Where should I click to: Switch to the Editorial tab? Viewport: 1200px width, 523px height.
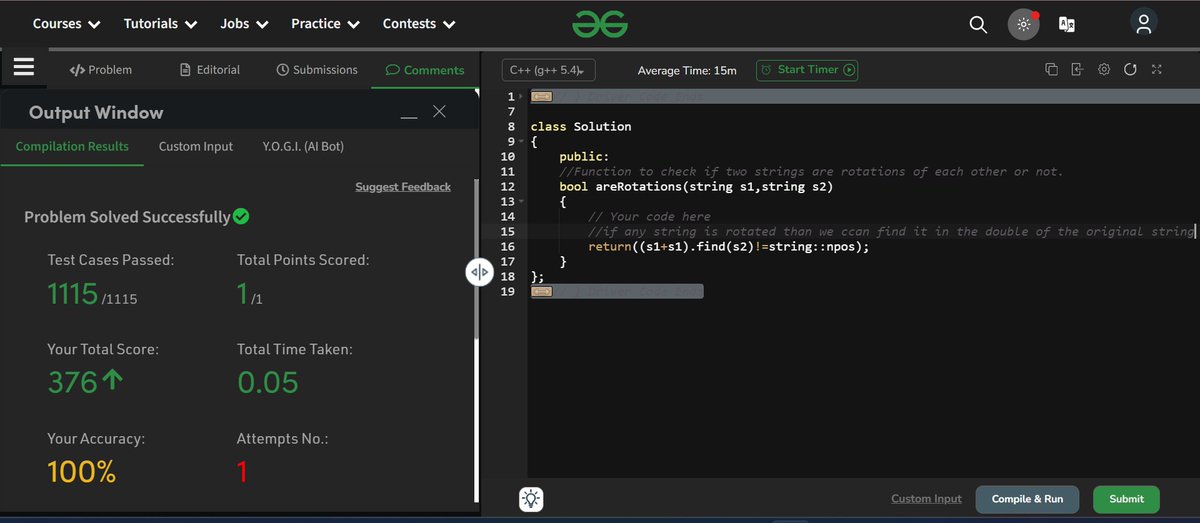click(x=210, y=70)
